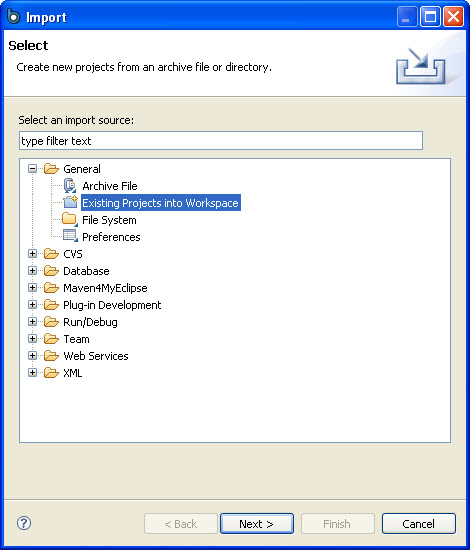The image size is (470, 550).
Task: Focus the type filter text field
Action: pos(221,141)
